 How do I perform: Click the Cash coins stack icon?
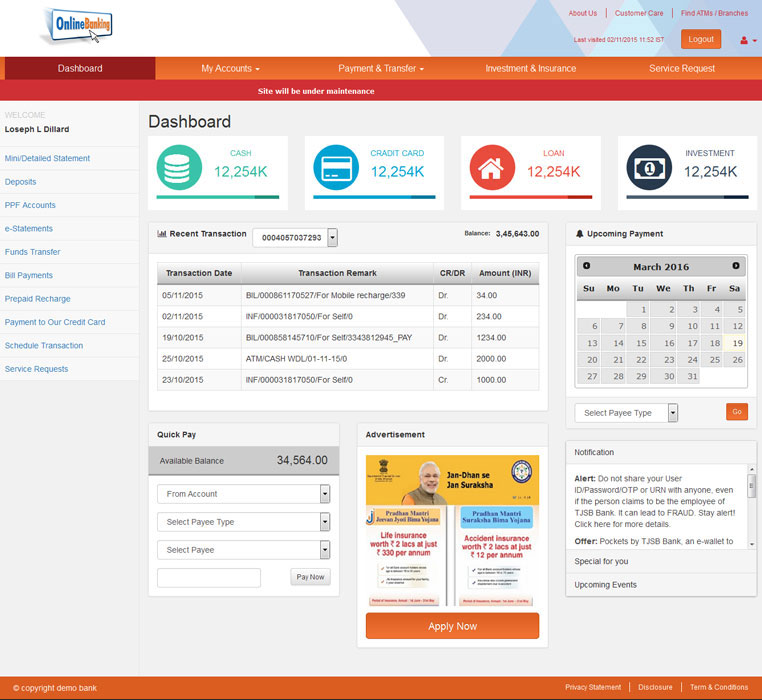pyautogui.click(x=179, y=168)
